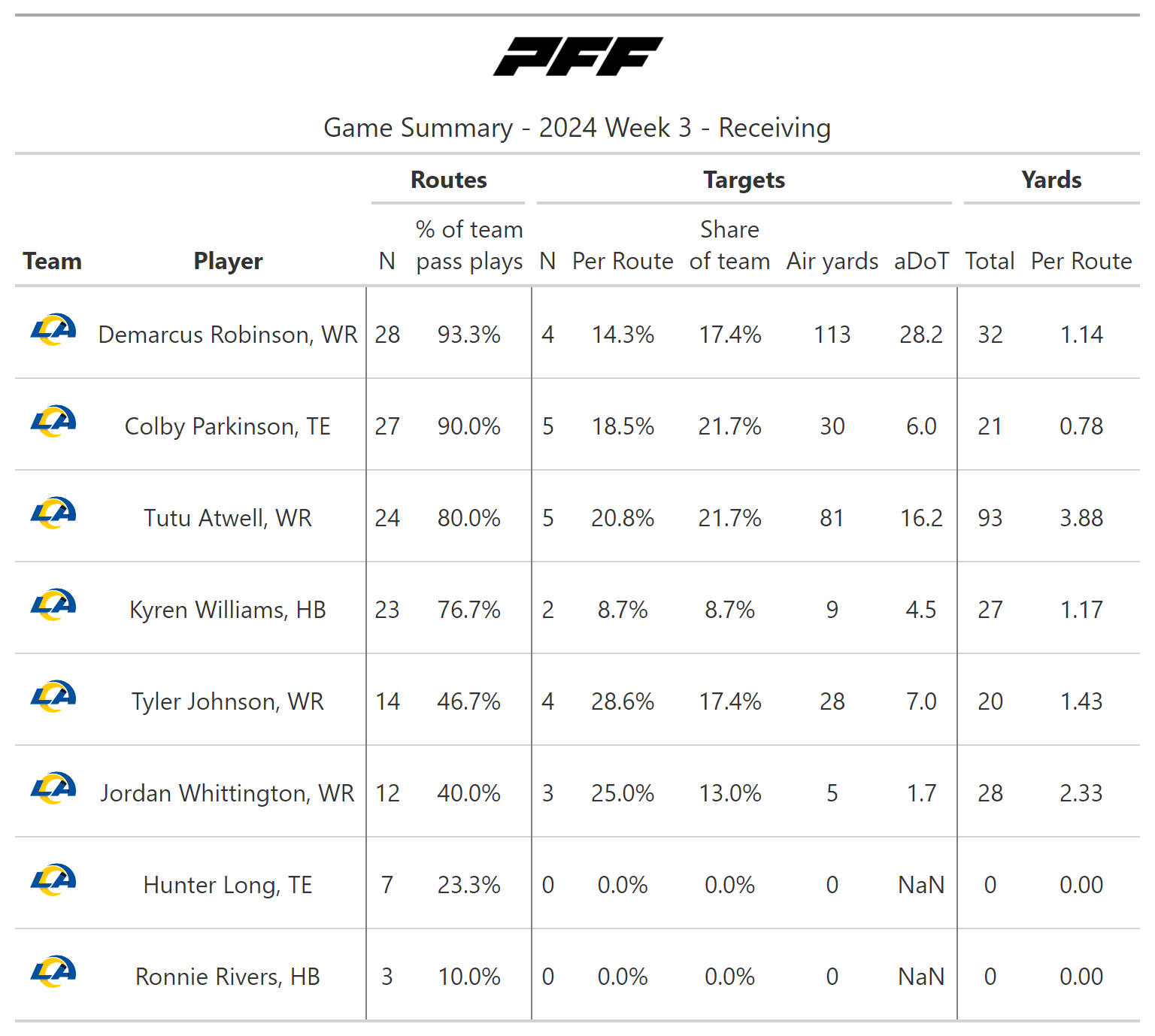Click Rams logo beside Jordan Whittington

tap(53, 789)
